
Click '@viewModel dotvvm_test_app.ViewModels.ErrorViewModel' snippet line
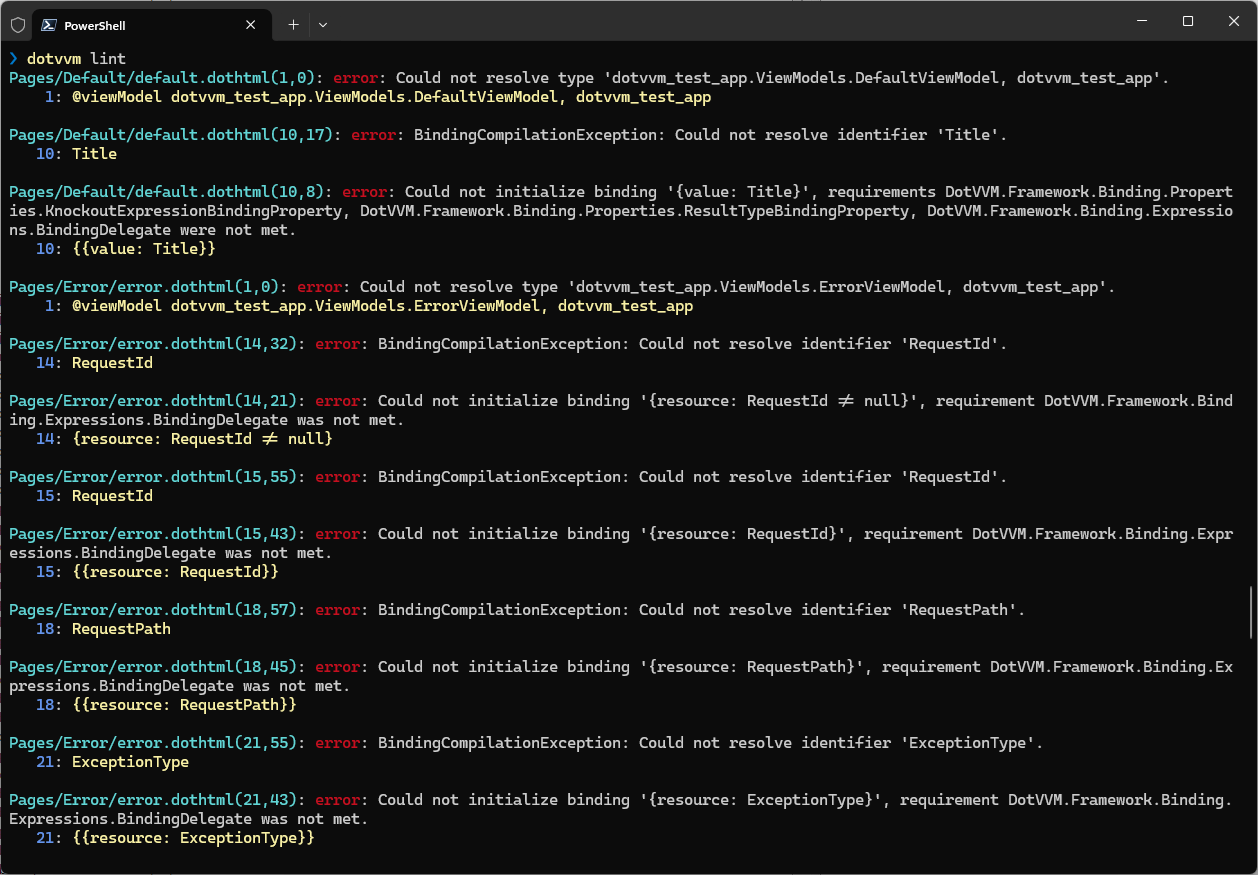[x=382, y=306]
